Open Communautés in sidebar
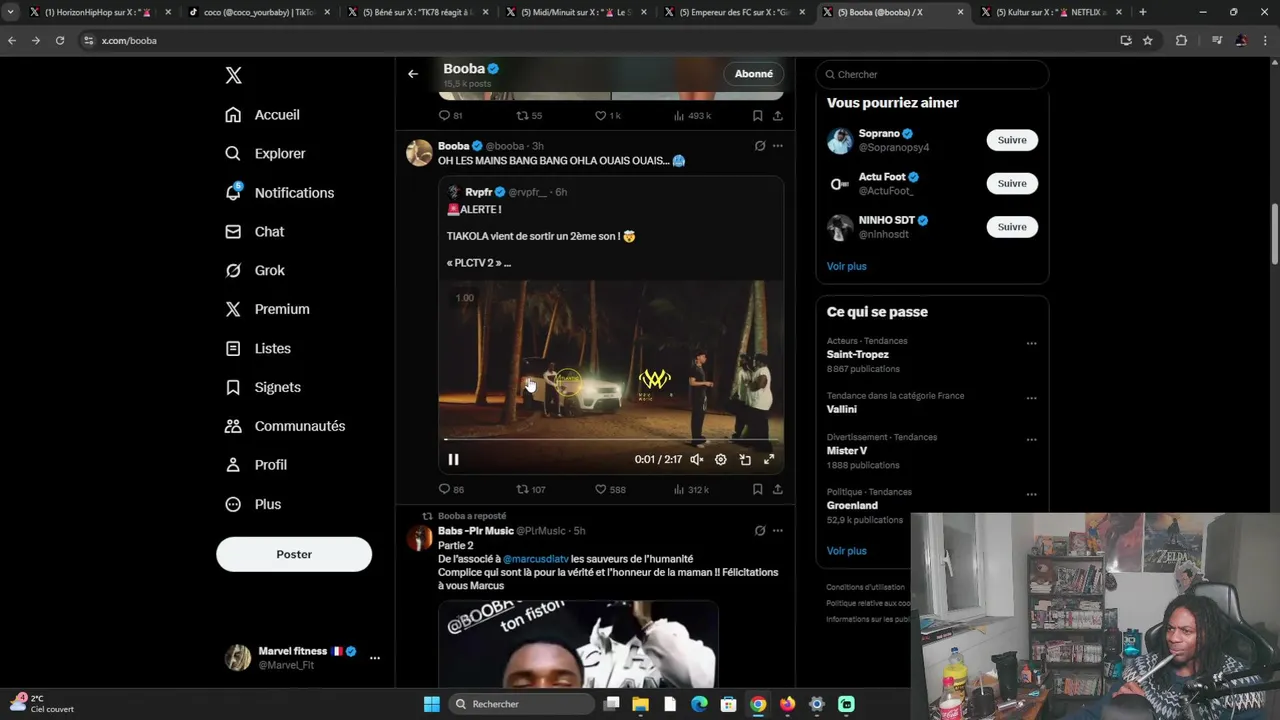Viewport: 1280px width, 720px height. coord(286,426)
